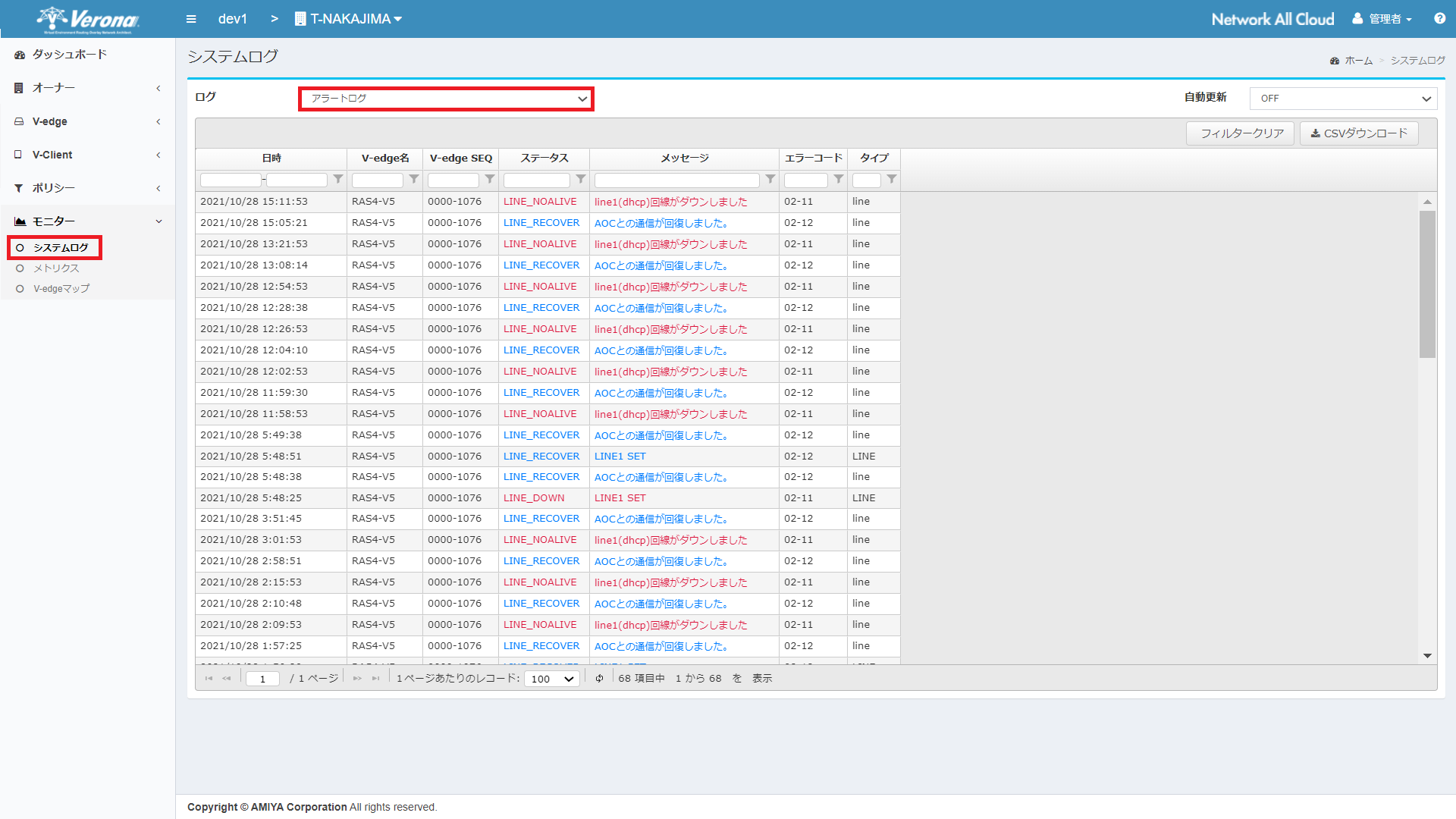Open メトリクス in the sidebar

click(x=56, y=268)
